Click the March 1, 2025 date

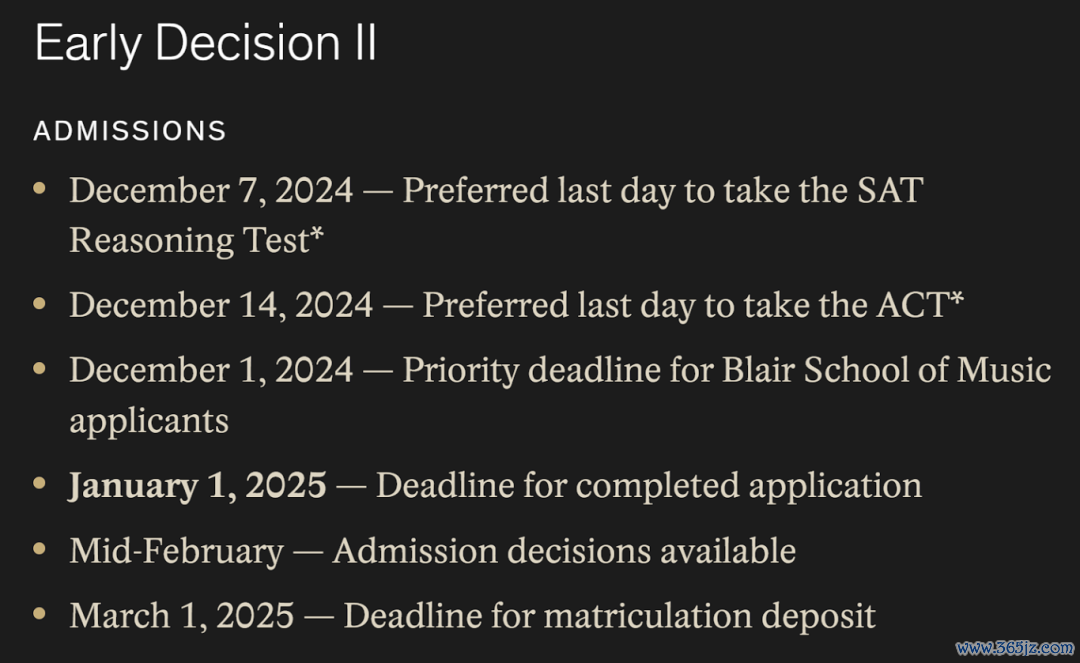pyautogui.click(x=182, y=615)
